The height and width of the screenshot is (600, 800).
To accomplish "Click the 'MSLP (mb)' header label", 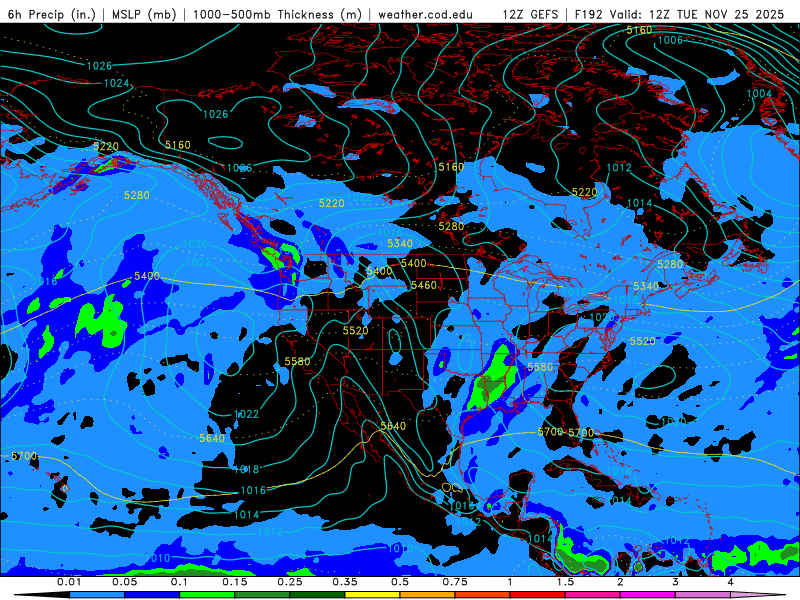I will pyautogui.click(x=144, y=14).
